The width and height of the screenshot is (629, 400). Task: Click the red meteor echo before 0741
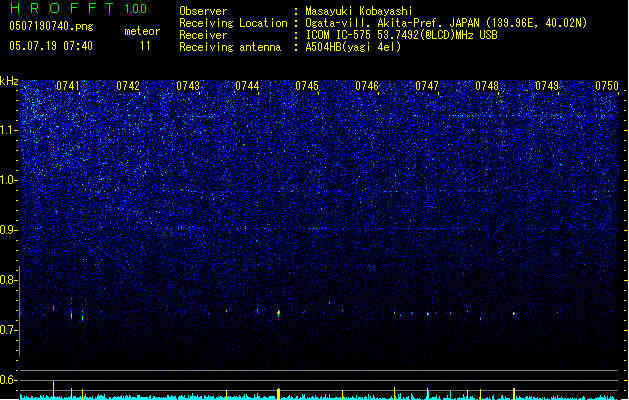[x=53, y=308]
